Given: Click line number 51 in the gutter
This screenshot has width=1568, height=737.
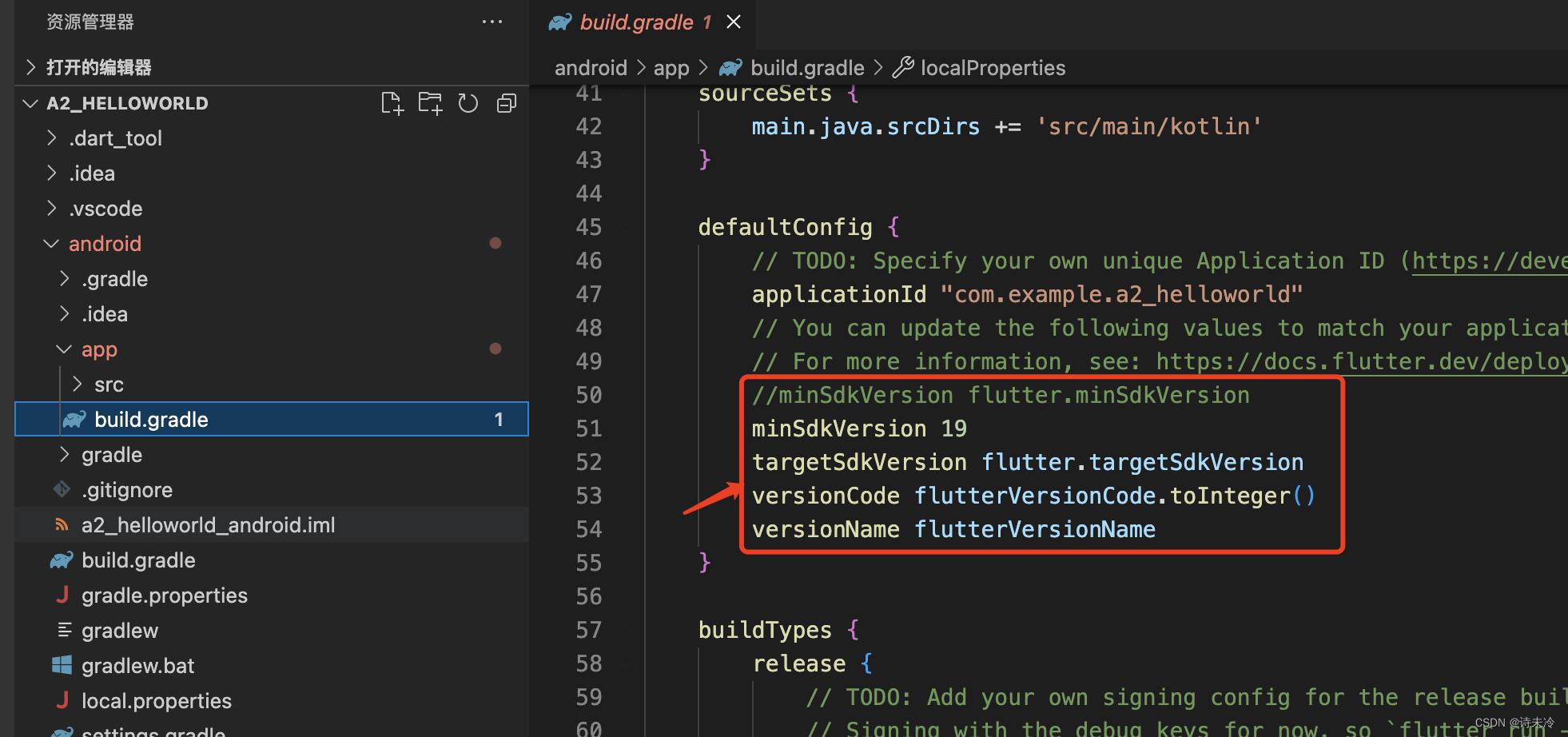Looking at the screenshot, I should click(x=589, y=429).
